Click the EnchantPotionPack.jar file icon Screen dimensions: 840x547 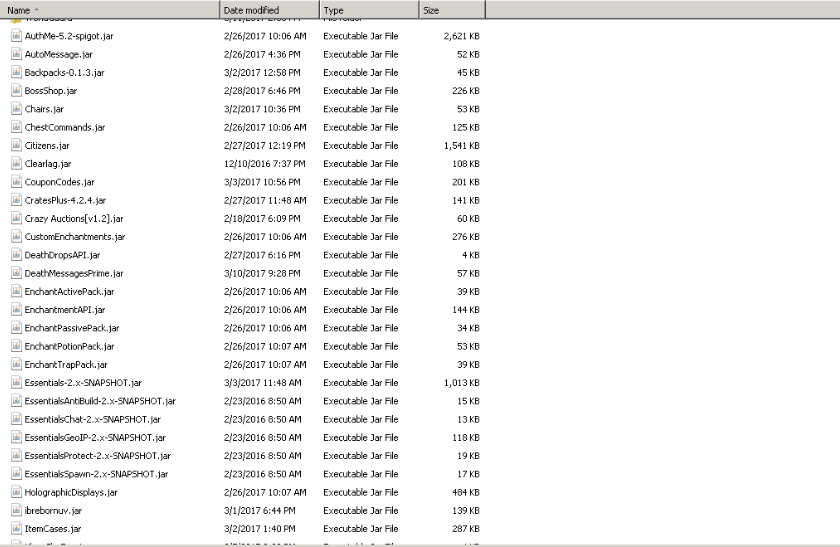17,346
